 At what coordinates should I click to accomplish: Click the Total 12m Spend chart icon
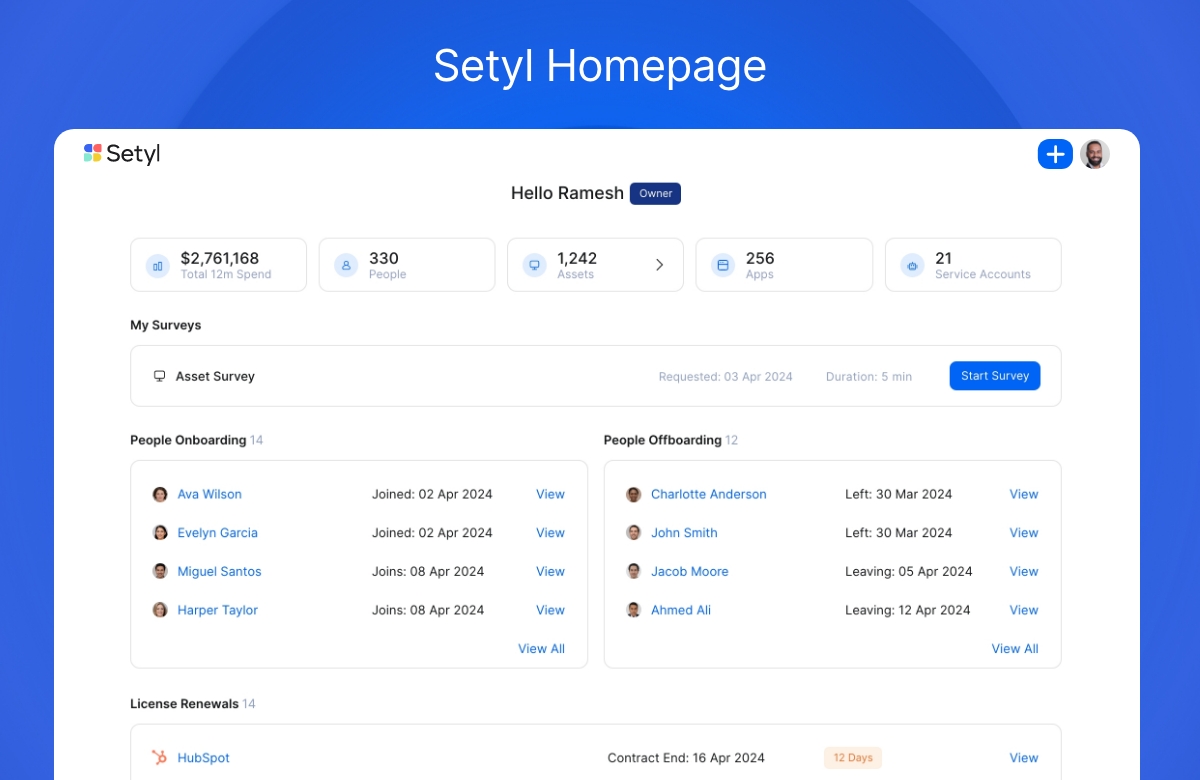(x=158, y=265)
